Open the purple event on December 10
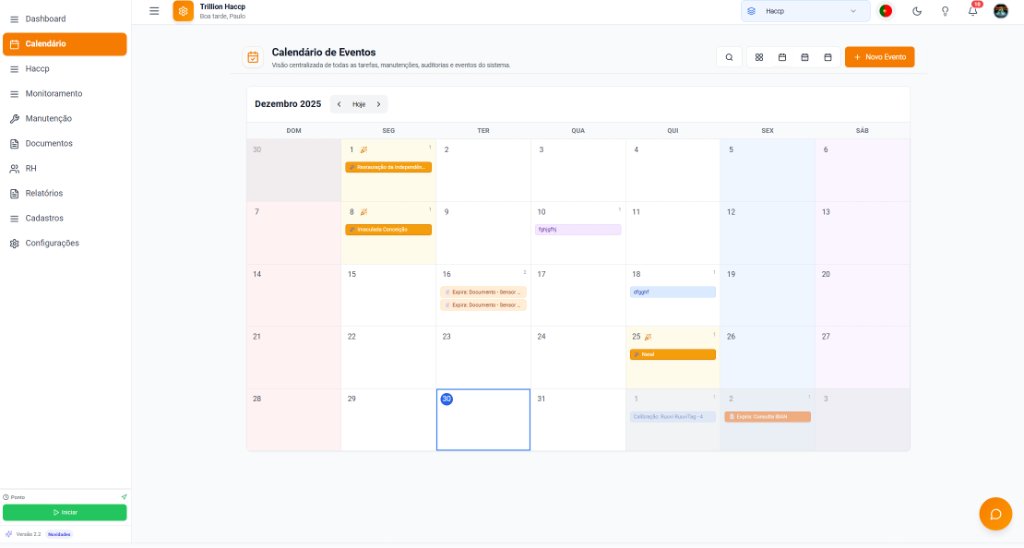The height and width of the screenshot is (548, 1024). tap(578, 230)
